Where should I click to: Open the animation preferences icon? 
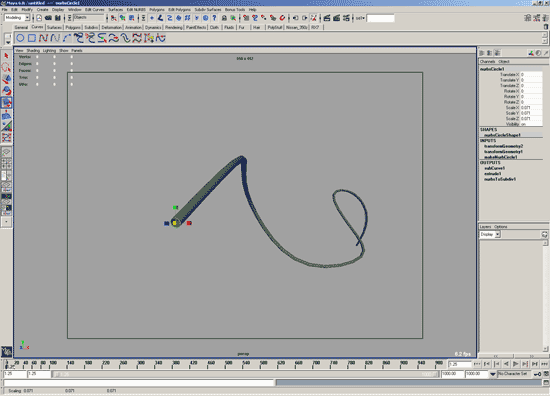coord(546,374)
